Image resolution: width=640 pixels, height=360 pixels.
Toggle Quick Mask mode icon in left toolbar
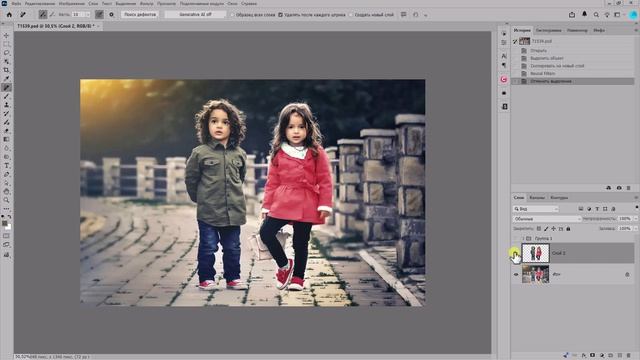pyautogui.click(x=6, y=236)
